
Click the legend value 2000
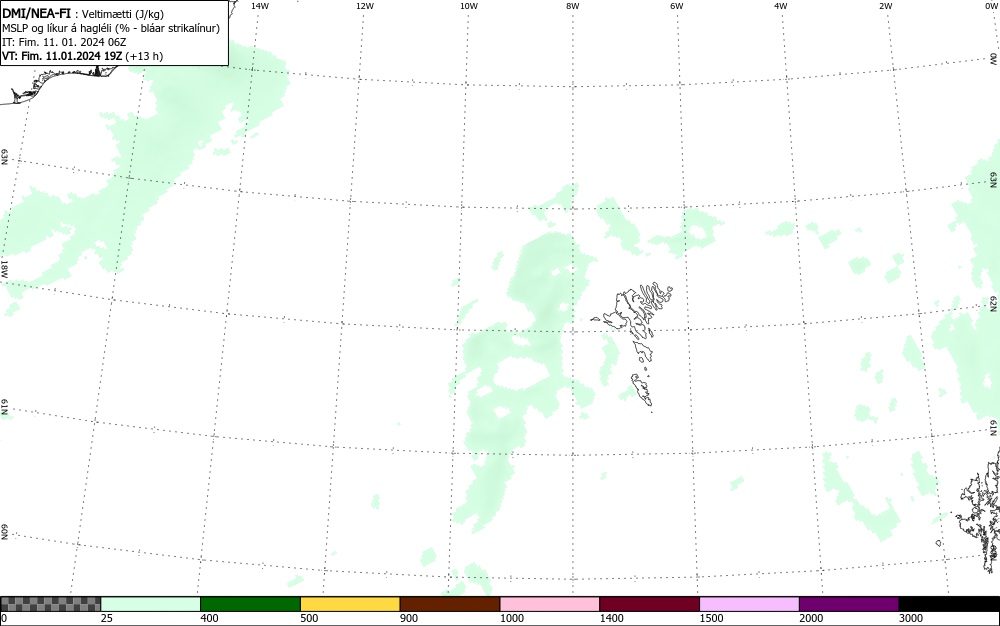click(811, 618)
